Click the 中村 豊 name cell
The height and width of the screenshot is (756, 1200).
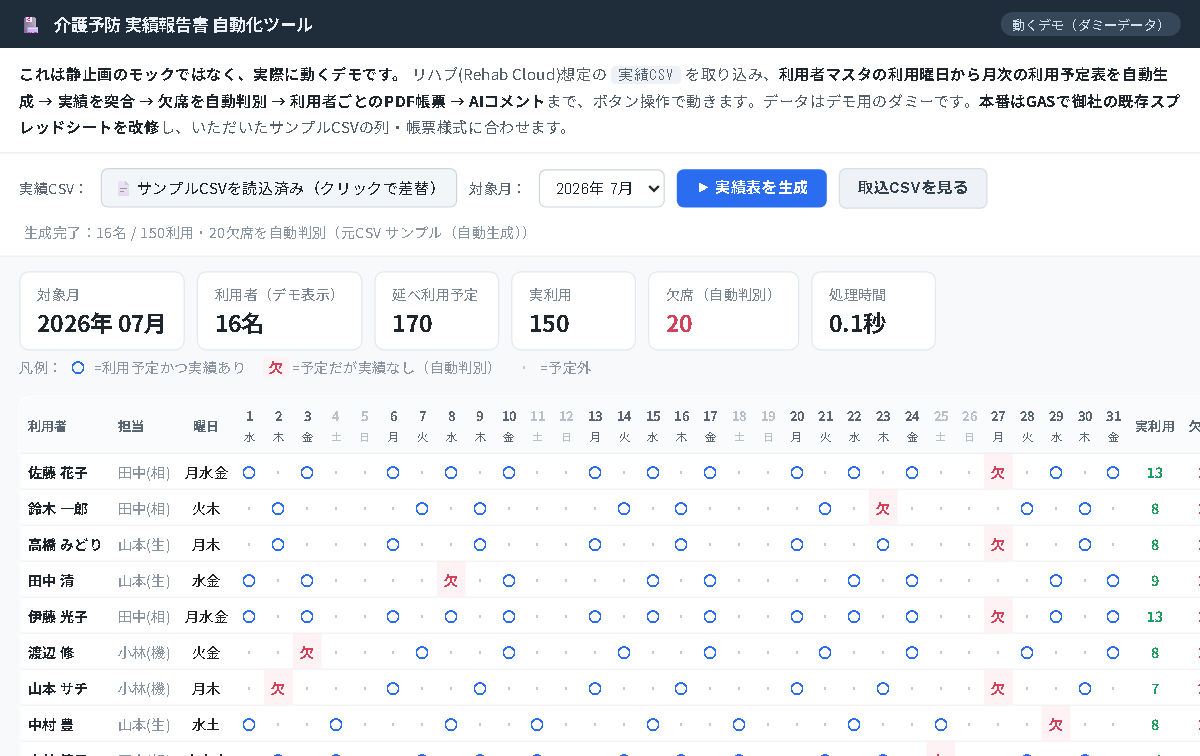[x=51, y=725]
